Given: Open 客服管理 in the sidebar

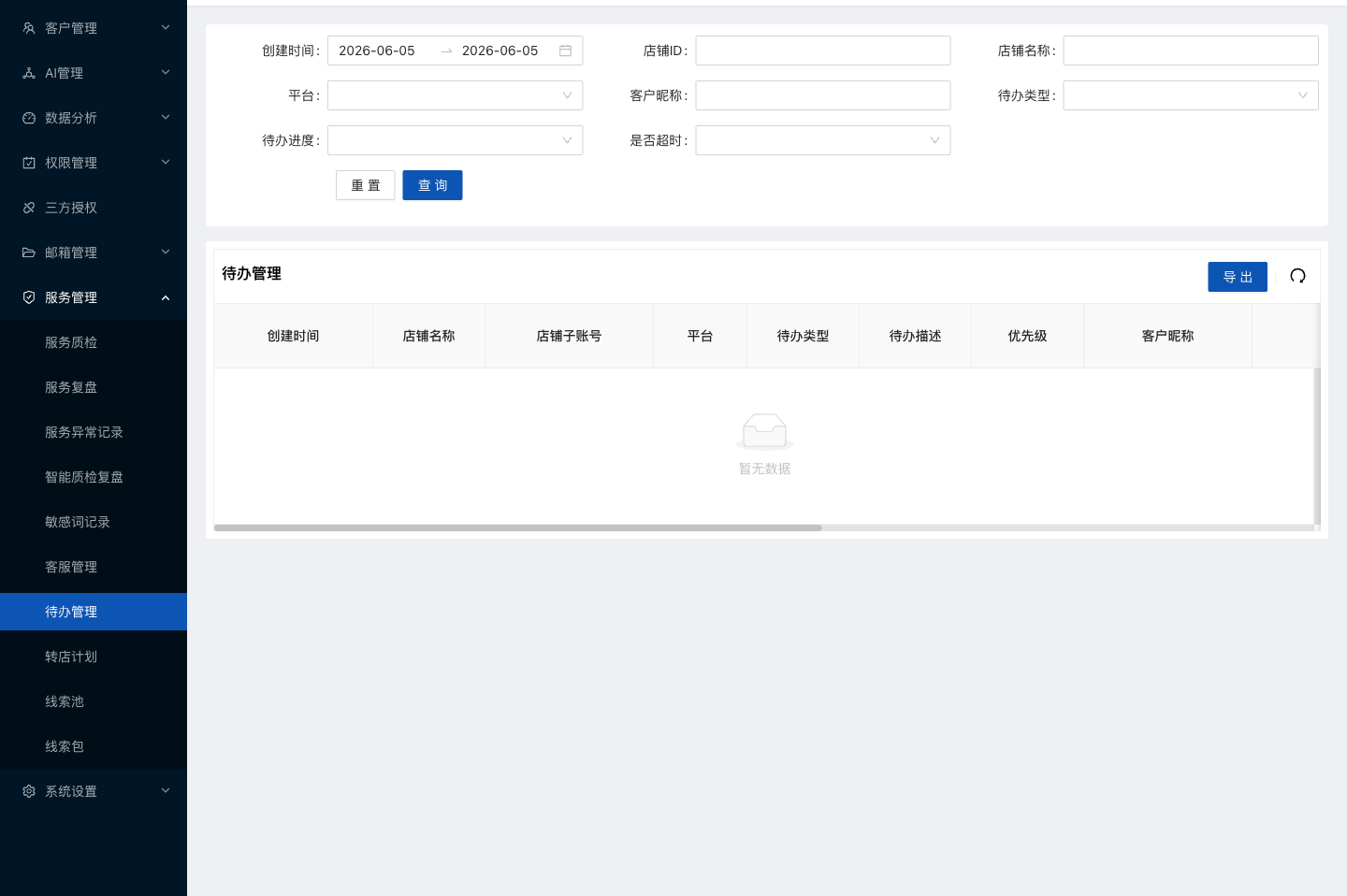Looking at the screenshot, I should click(x=94, y=567).
